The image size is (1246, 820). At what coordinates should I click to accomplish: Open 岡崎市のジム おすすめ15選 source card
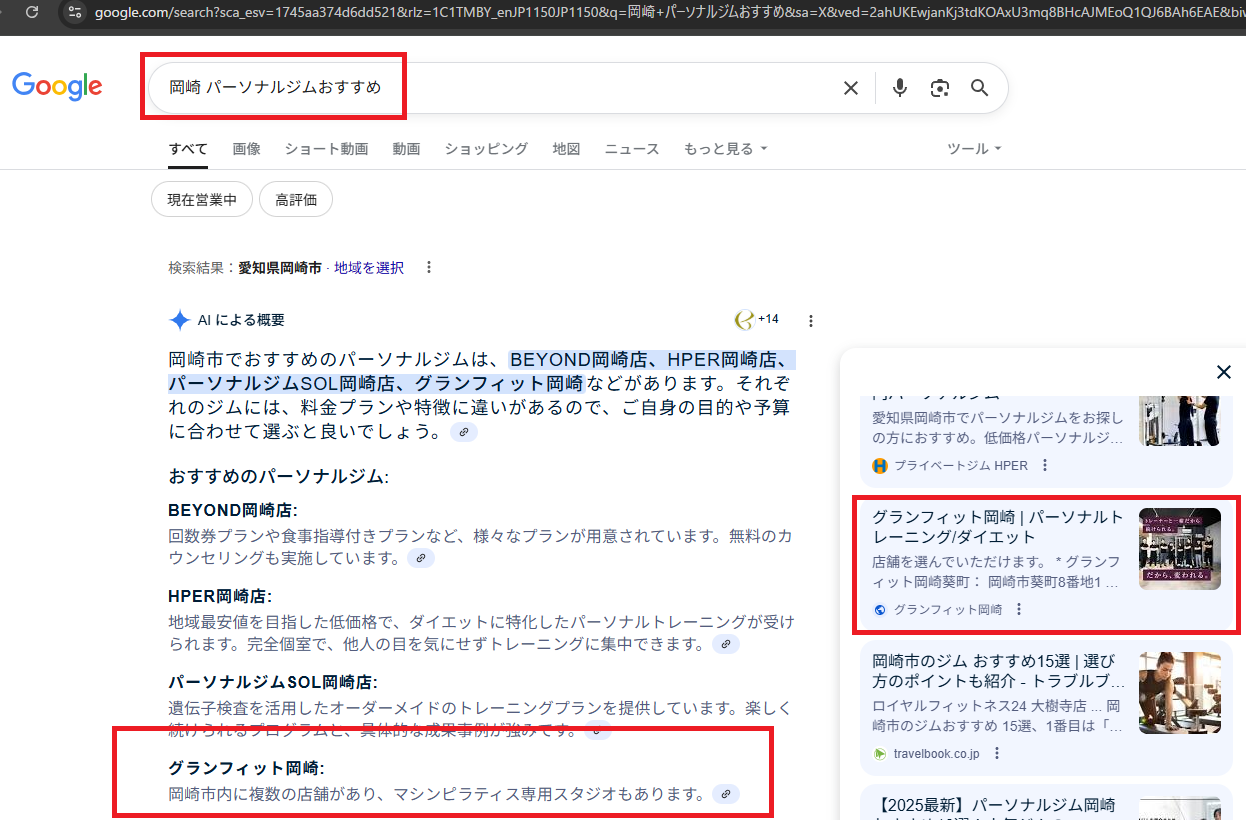pos(1046,708)
